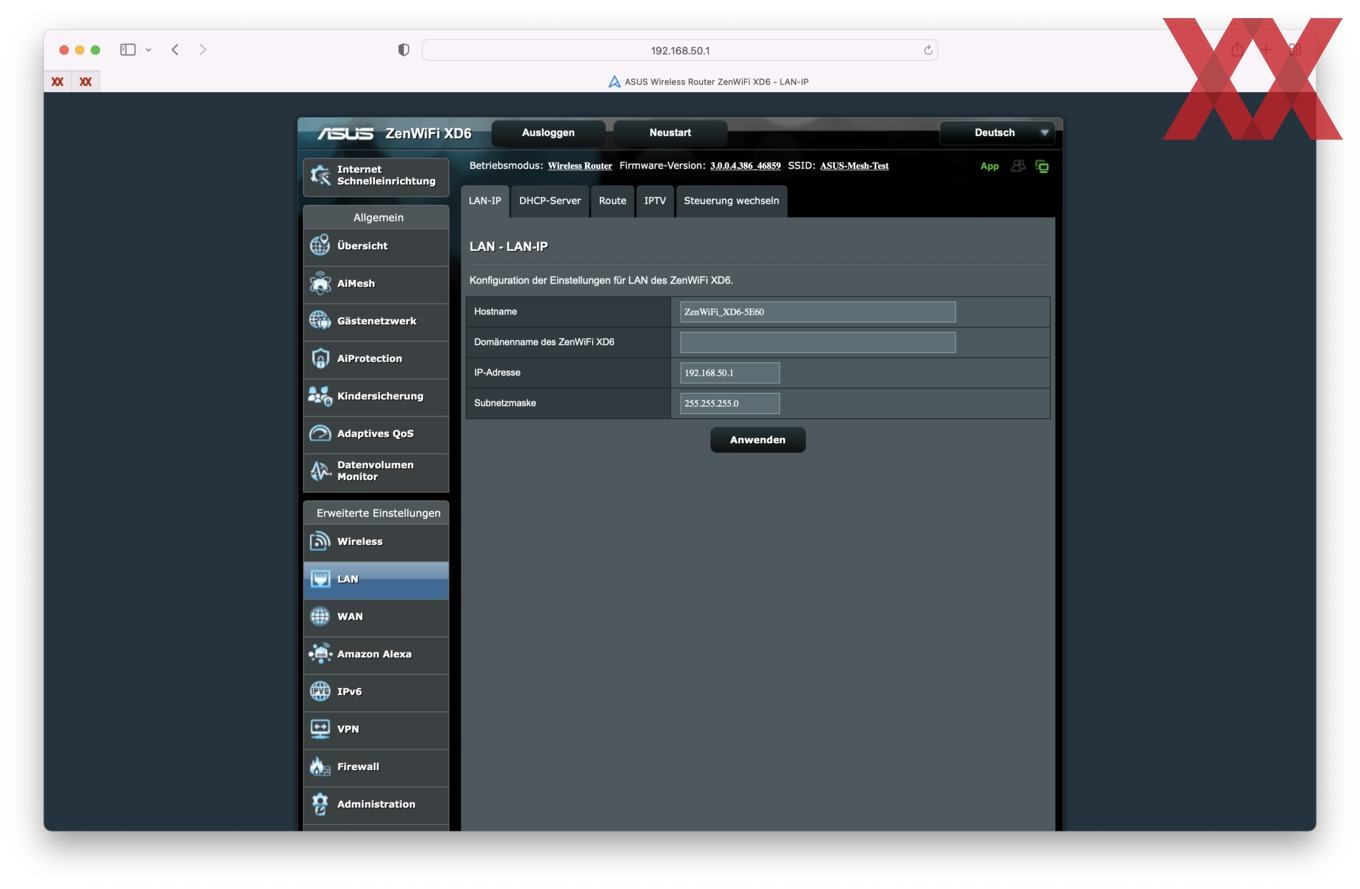Click the IP-Adresse input field
Image resolution: width=1360 pixels, height=889 pixels.
729,373
